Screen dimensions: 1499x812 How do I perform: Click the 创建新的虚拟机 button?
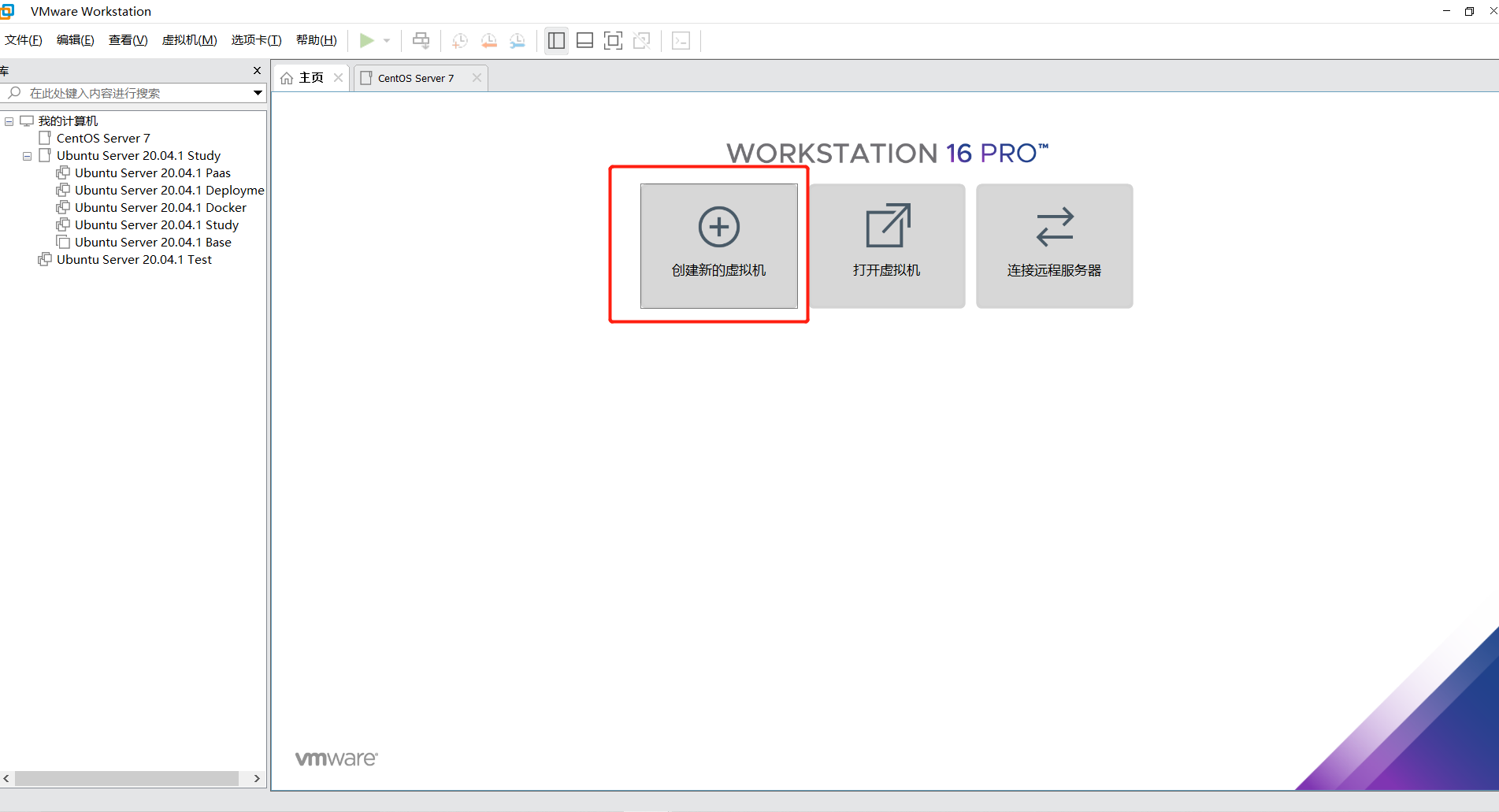coord(718,246)
